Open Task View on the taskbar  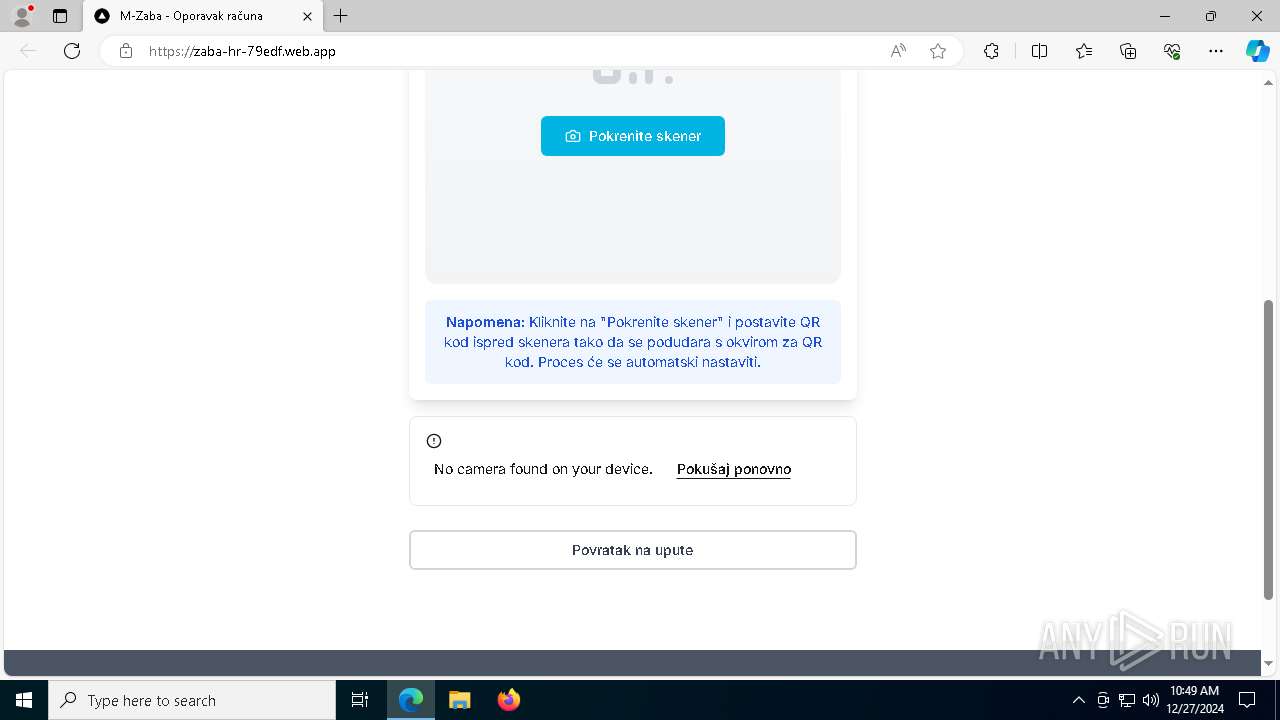point(360,700)
